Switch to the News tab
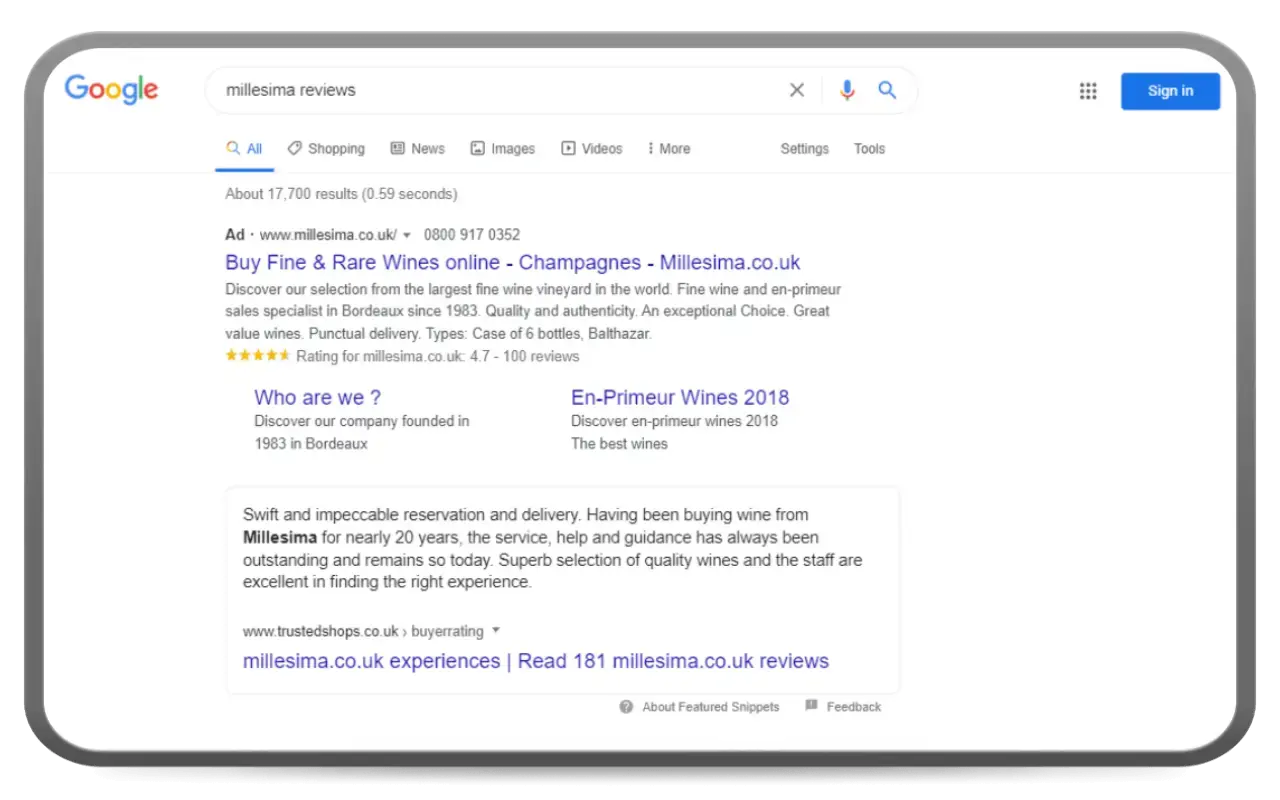 click(417, 149)
